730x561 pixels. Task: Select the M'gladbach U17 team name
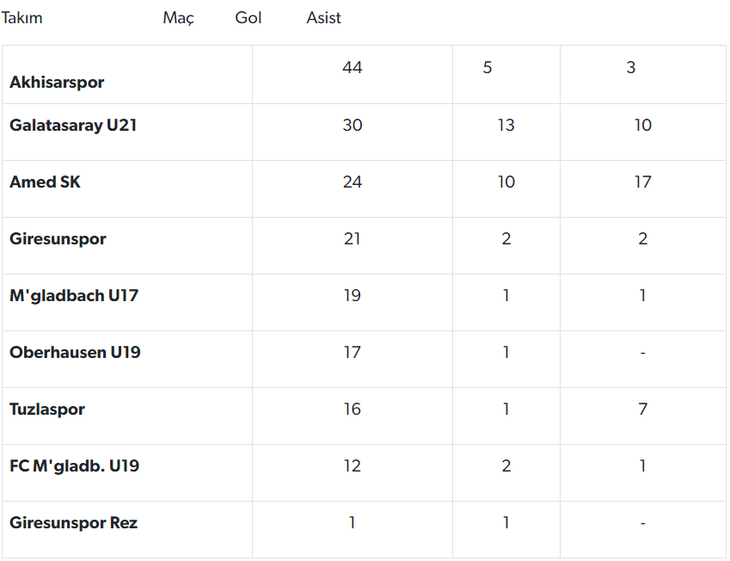(x=74, y=296)
